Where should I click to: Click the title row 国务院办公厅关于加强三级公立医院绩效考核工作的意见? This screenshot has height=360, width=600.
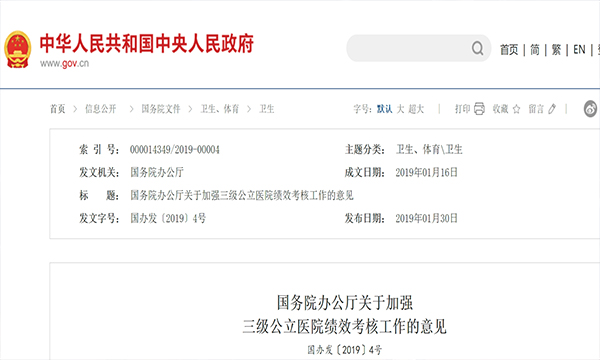point(242,195)
